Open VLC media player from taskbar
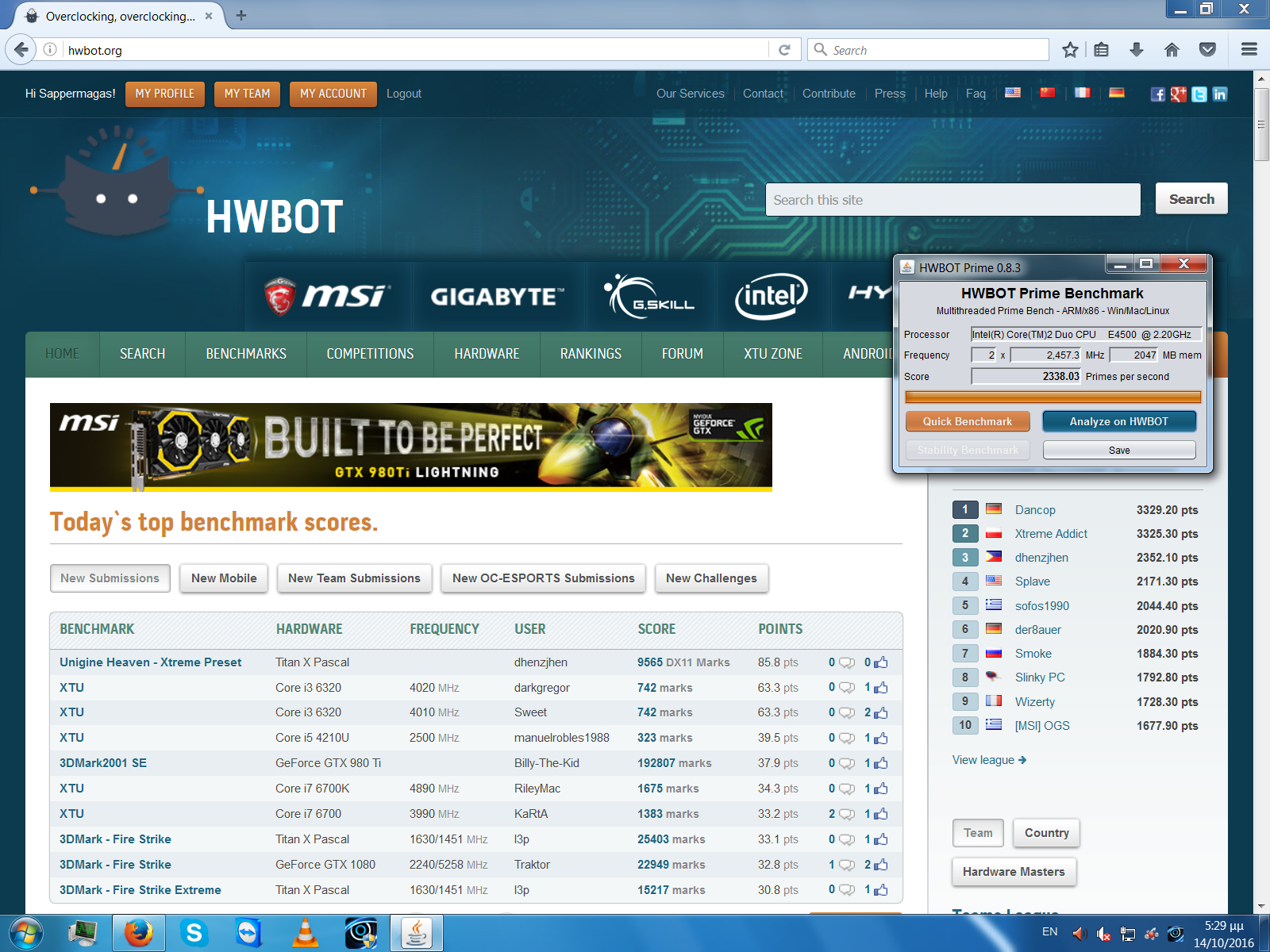The image size is (1270, 952). pyautogui.click(x=306, y=933)
